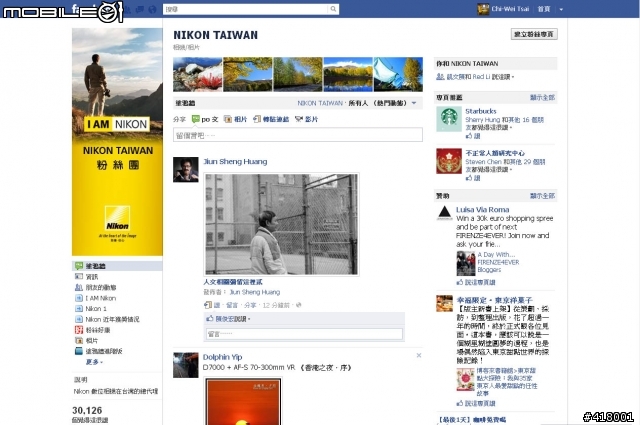
Task: Click 說這專頁讚 under Luisa Via Roma ad
Action: tap(476, 282)
